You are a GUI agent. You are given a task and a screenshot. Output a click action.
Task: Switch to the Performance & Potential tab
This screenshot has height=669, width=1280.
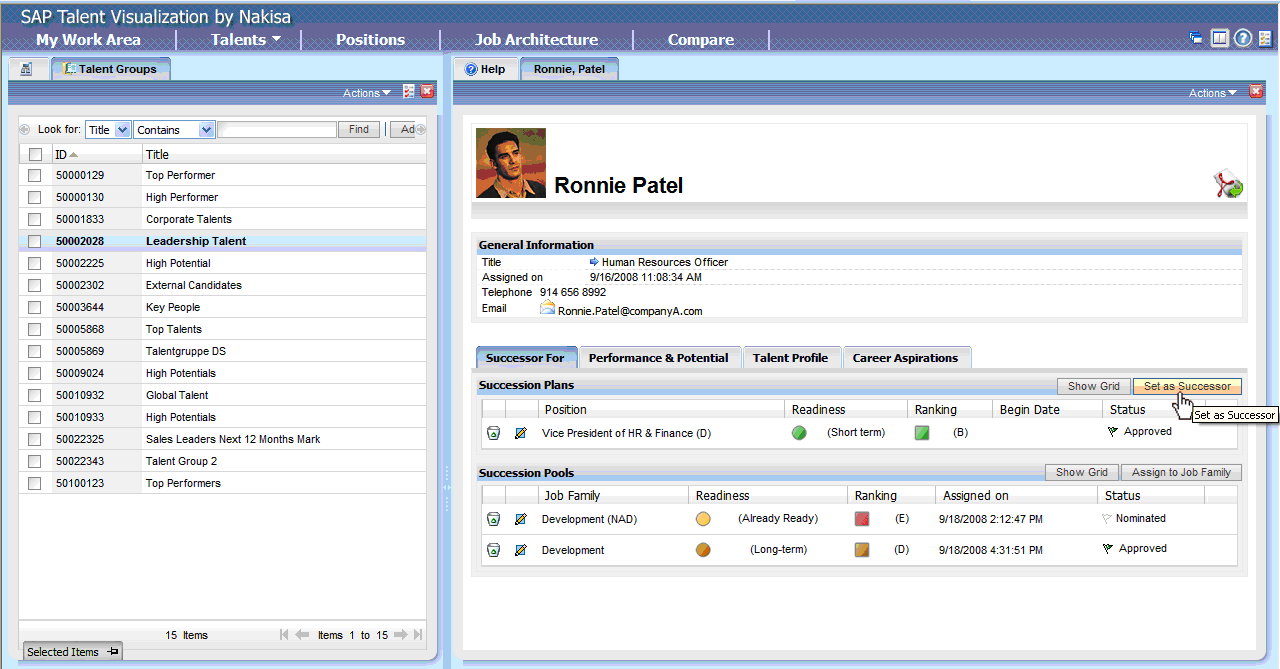point(658,358)
